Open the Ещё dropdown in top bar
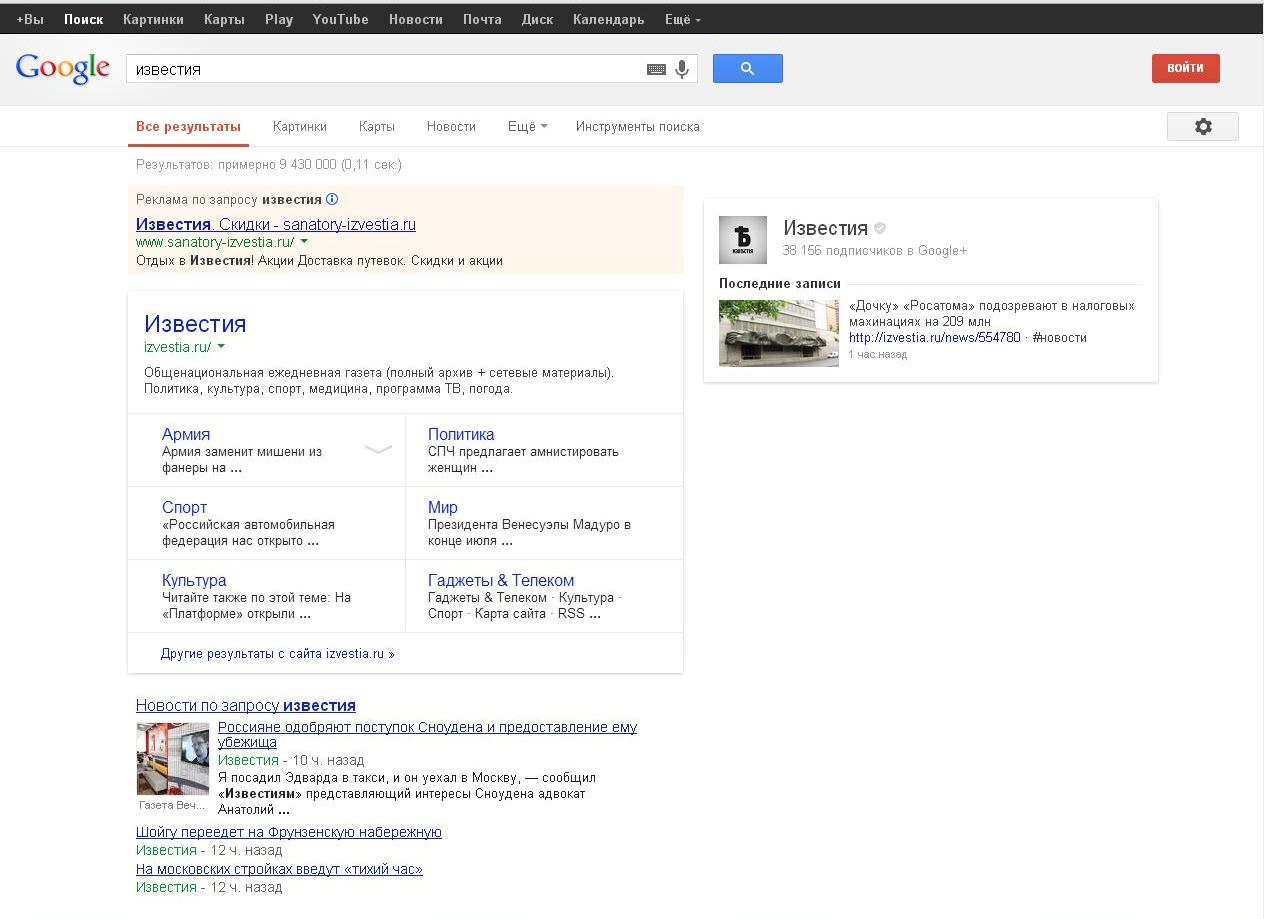 pos(682,19)
